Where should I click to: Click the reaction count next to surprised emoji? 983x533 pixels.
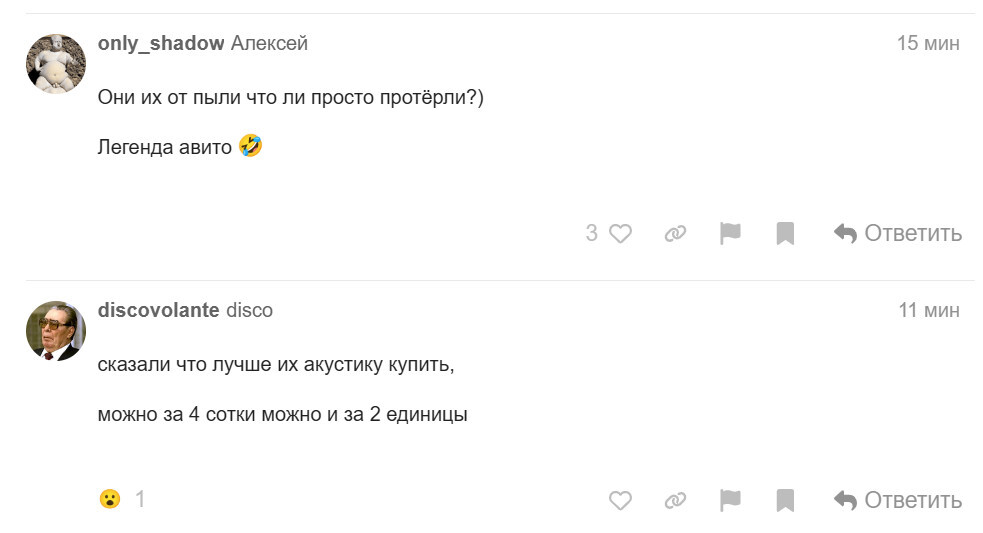(140, 498)
